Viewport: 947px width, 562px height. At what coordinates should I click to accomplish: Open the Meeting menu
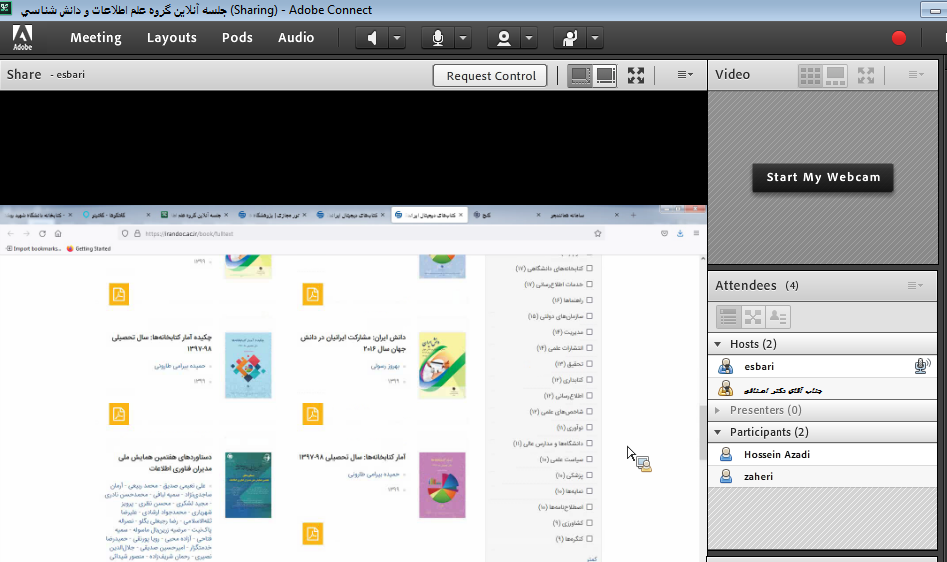tap(95, 38)
